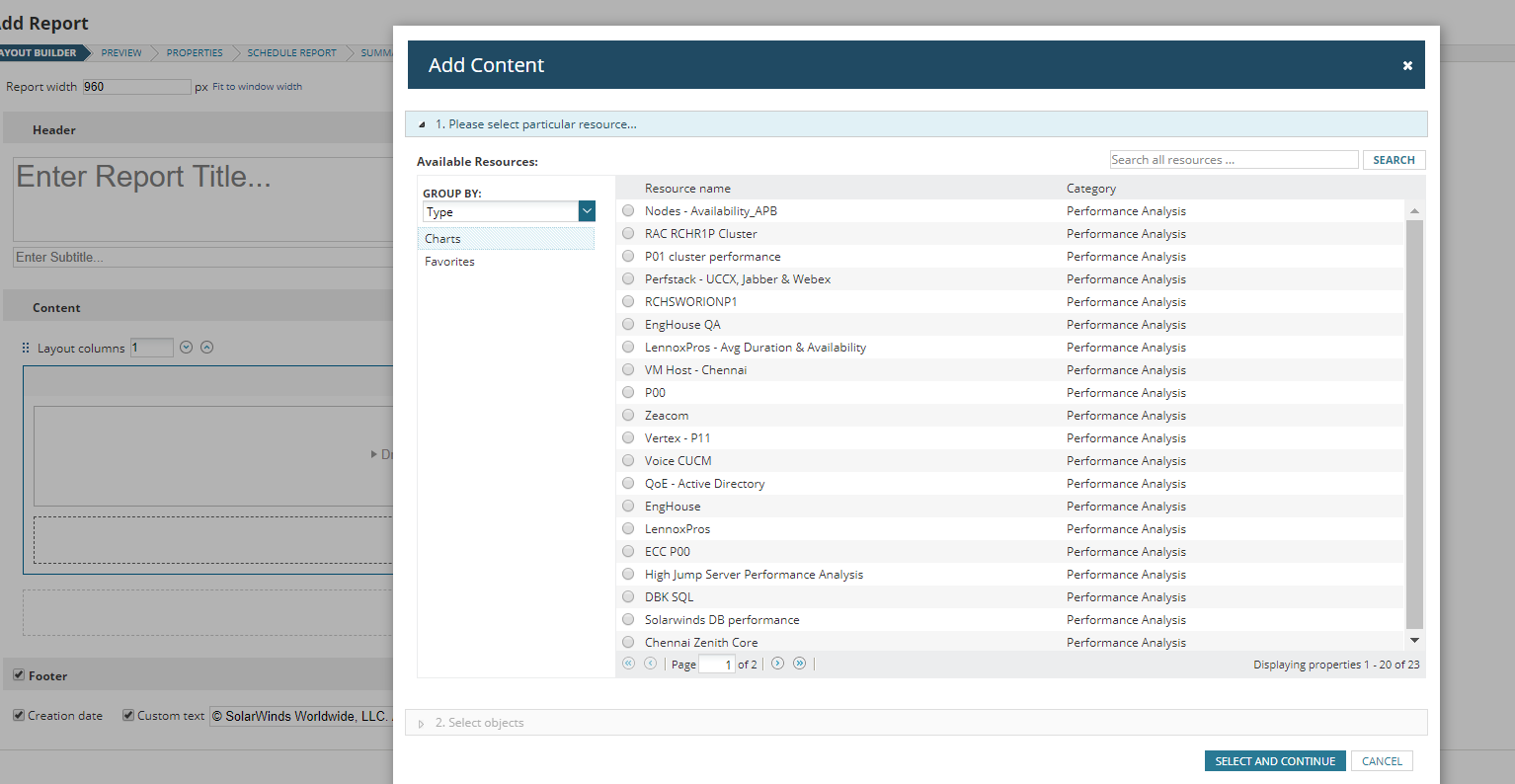Go to the Schedule Report step tab

291,52
